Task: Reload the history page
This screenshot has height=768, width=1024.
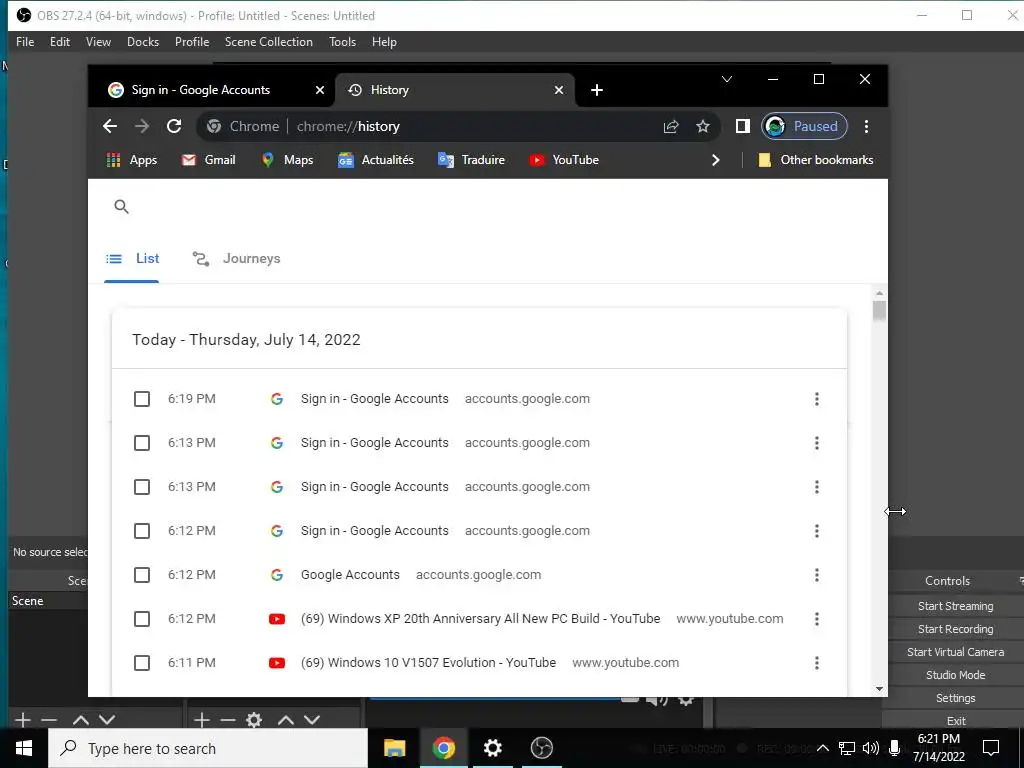Action: (174, 126)
